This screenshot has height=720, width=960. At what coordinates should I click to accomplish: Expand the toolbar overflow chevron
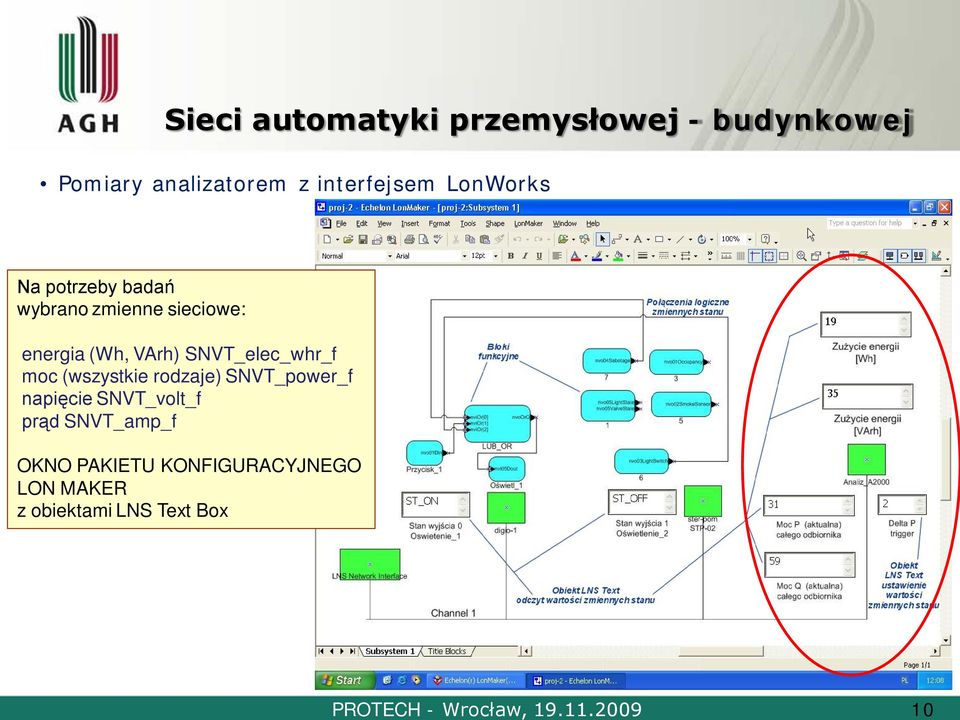710,256
